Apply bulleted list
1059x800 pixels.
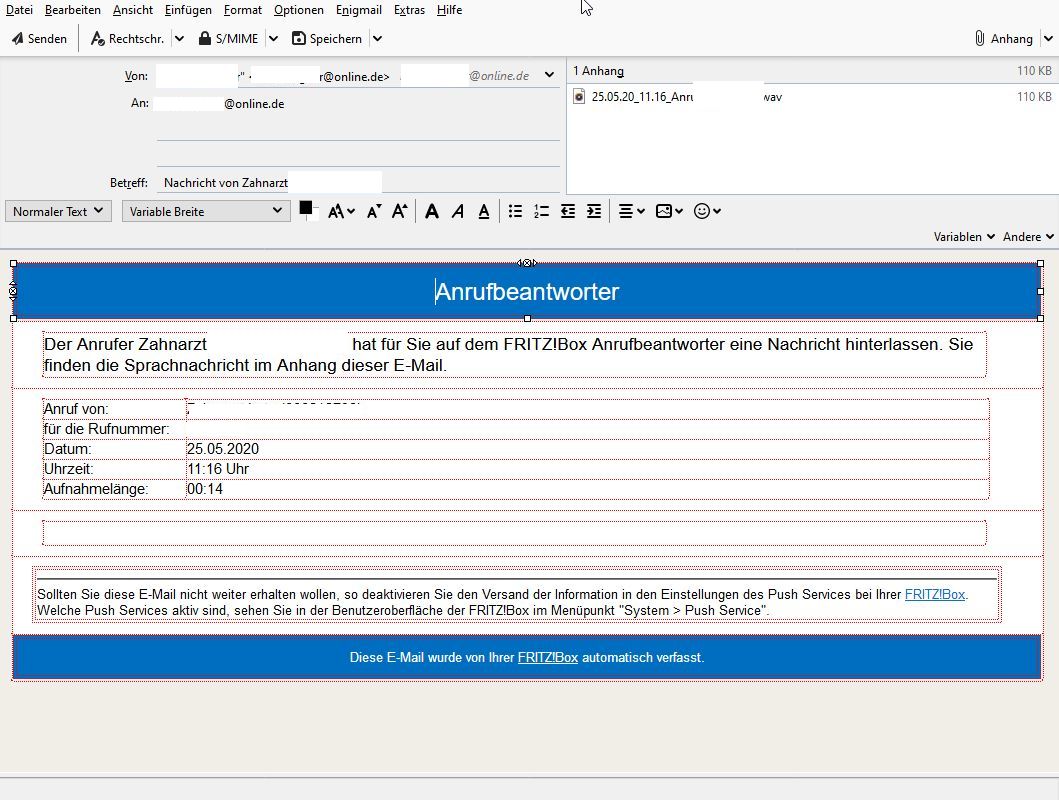[515, 211]
